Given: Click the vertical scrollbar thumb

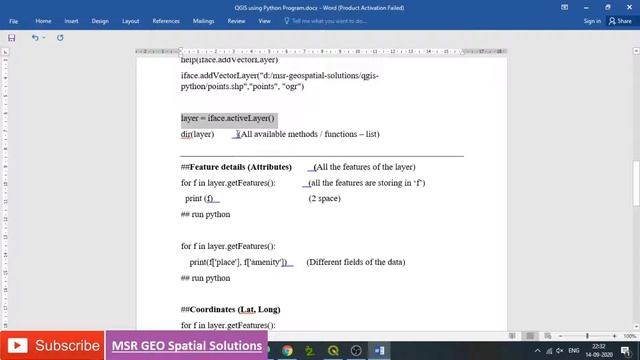Looking at the screenshot, I should tap(636, 184).
